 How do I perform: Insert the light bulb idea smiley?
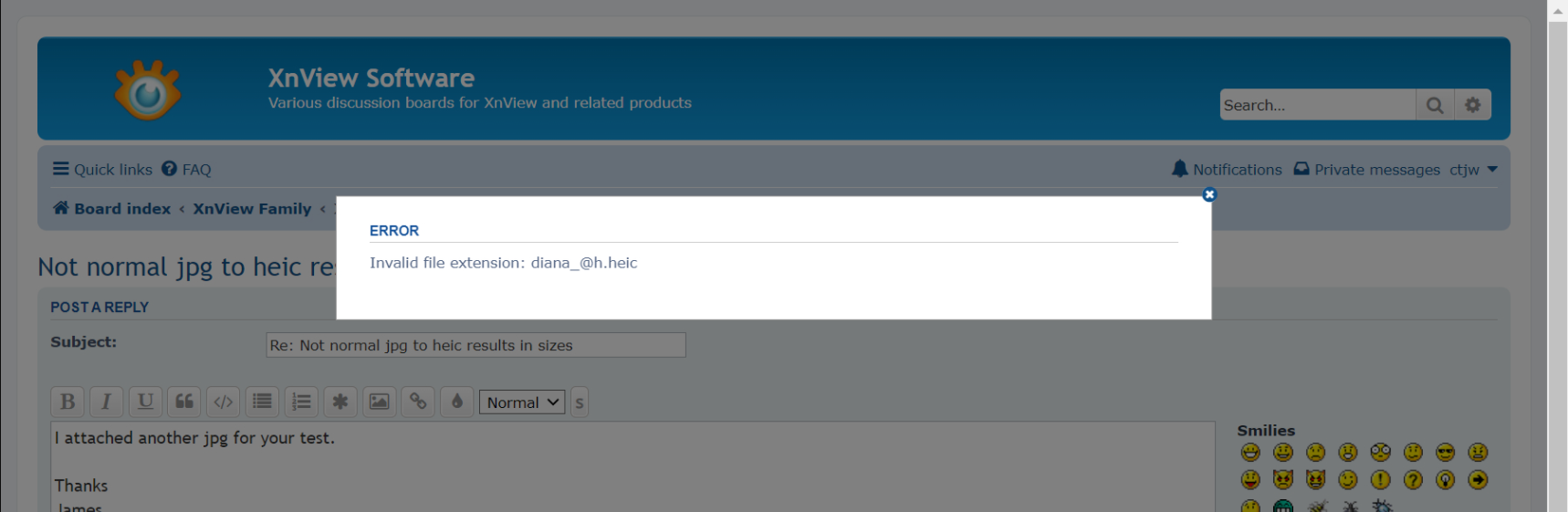tap(1446, 479)
